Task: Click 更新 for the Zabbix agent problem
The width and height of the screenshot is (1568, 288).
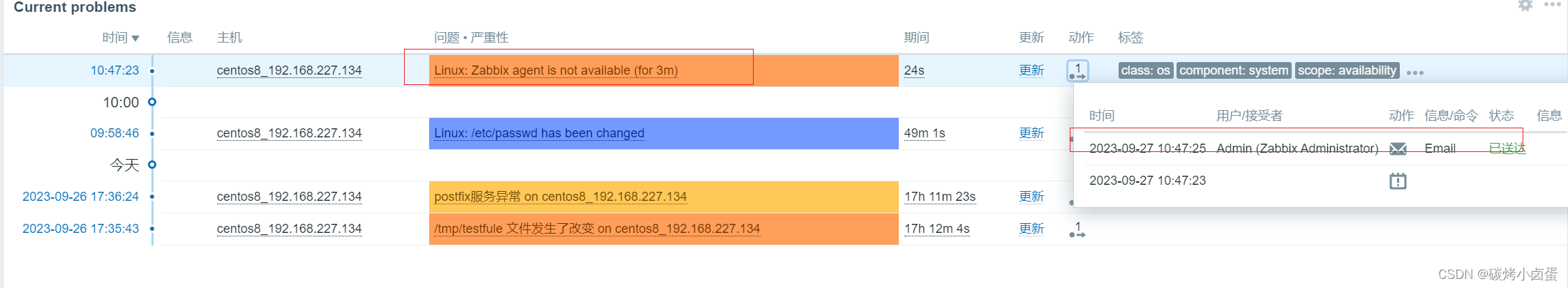Action: (x=1031, y=70)
